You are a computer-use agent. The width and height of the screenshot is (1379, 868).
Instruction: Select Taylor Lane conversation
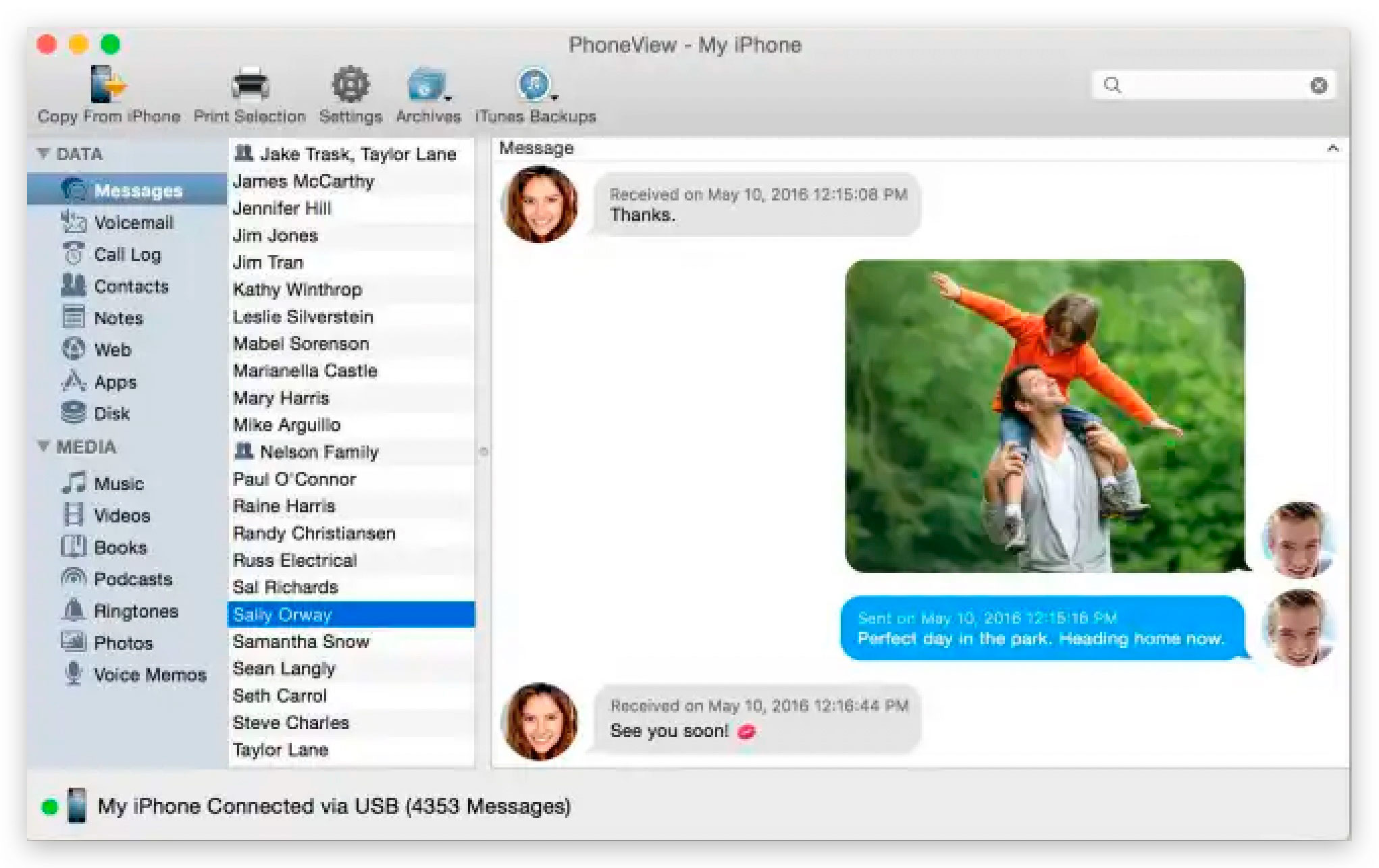point(351,749)
